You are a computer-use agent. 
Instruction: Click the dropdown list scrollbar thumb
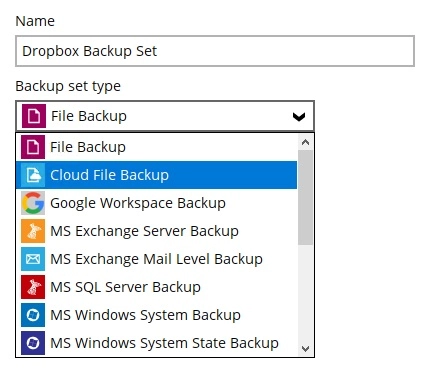[x=305, y=197]
